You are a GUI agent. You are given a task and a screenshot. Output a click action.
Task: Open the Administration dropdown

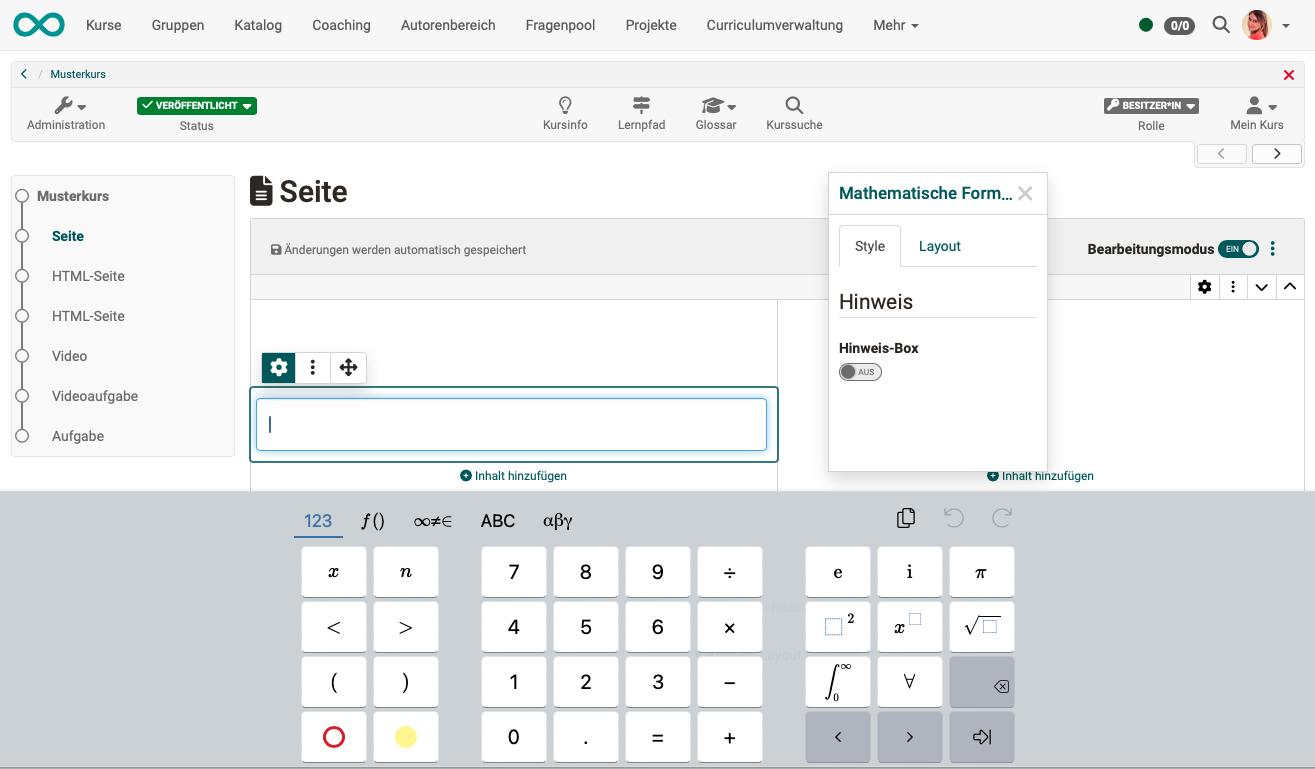click(x=66, y=106)
